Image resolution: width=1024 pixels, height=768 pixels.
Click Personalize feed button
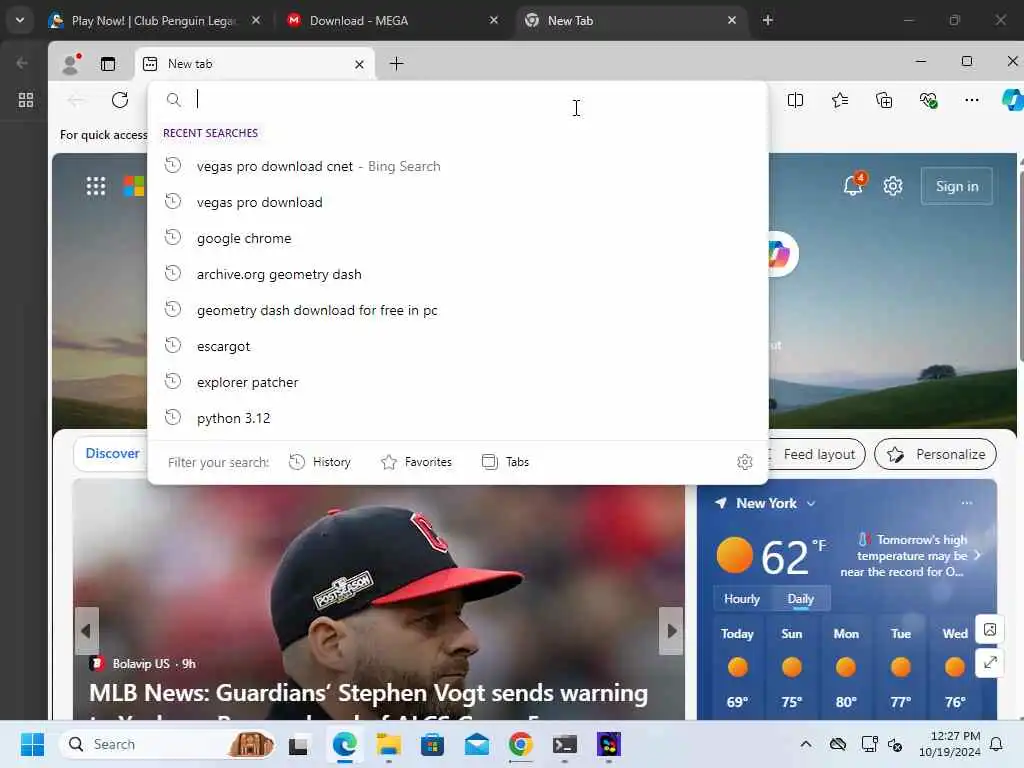pos(935,454)
